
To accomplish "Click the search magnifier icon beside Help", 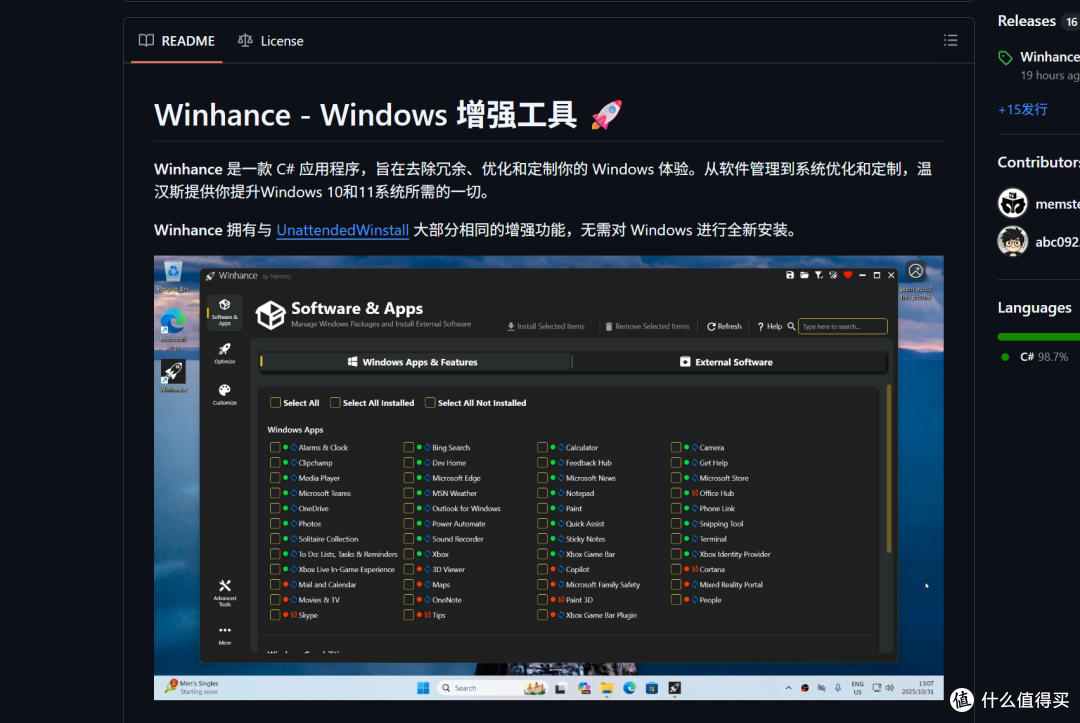I will [x=791, y=326].
